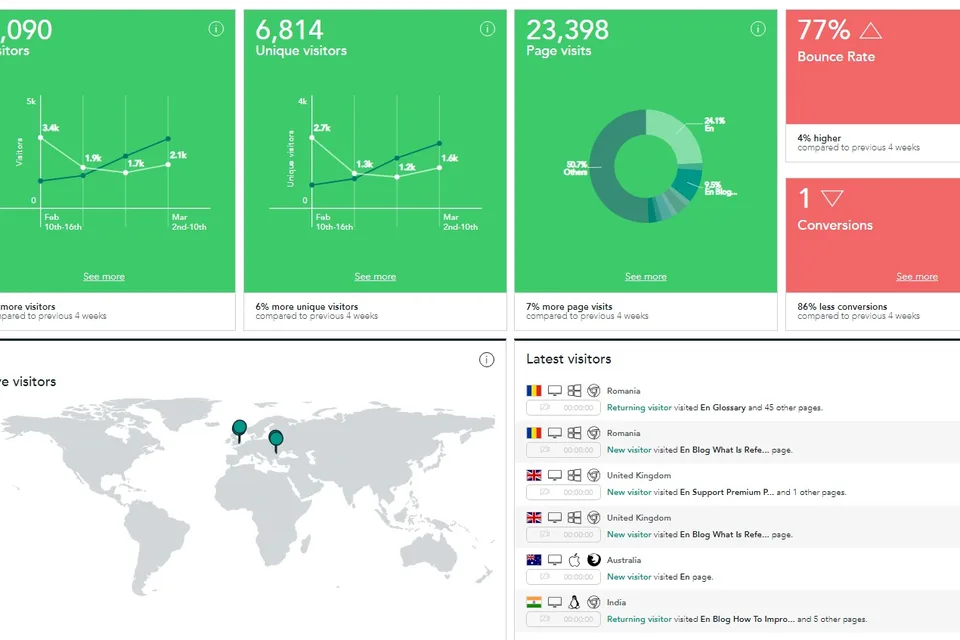960x640 pixels.
Task: Click the India flag icon
Action: [534, 602]
